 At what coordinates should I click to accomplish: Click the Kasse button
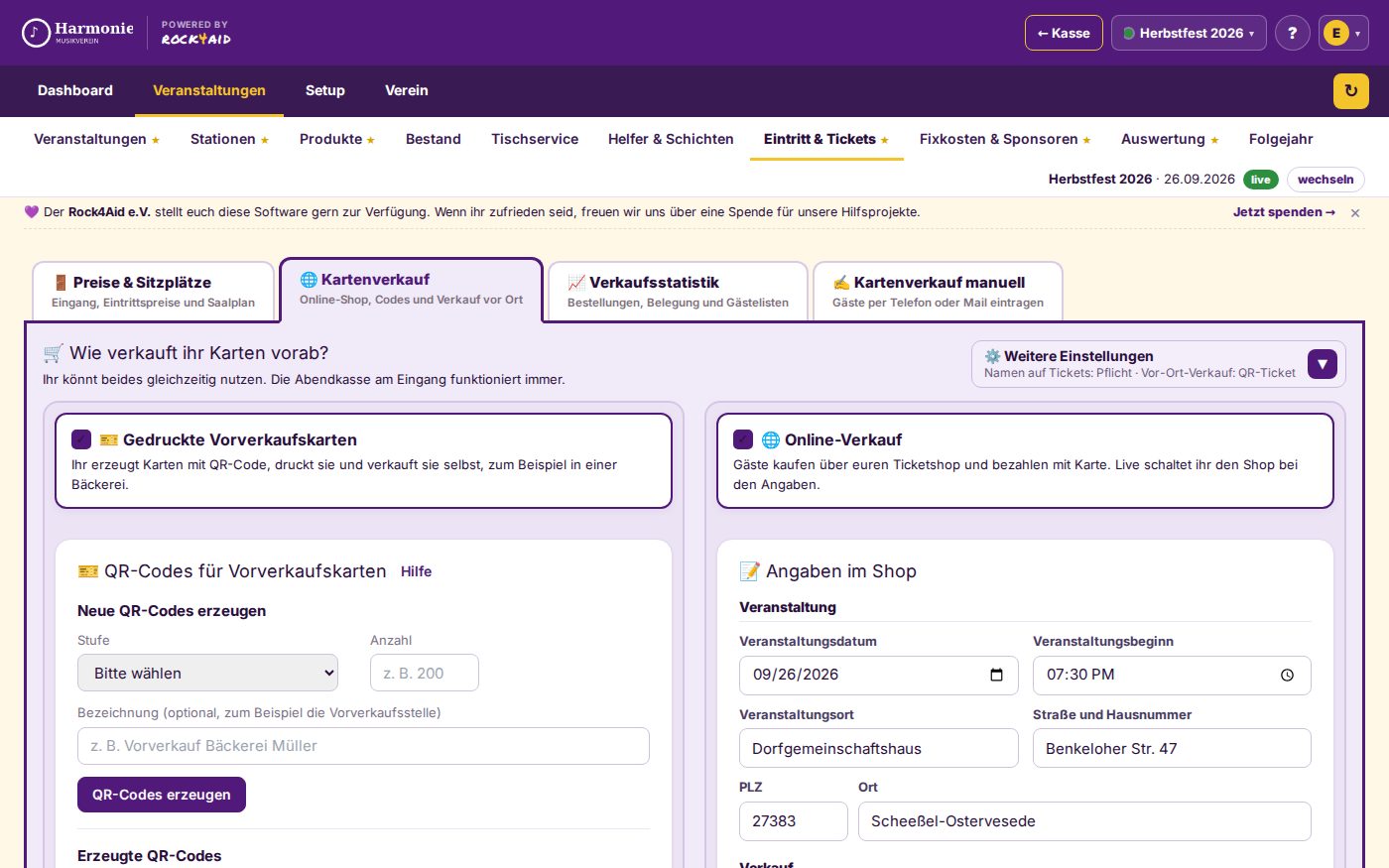pos(1064,33)
